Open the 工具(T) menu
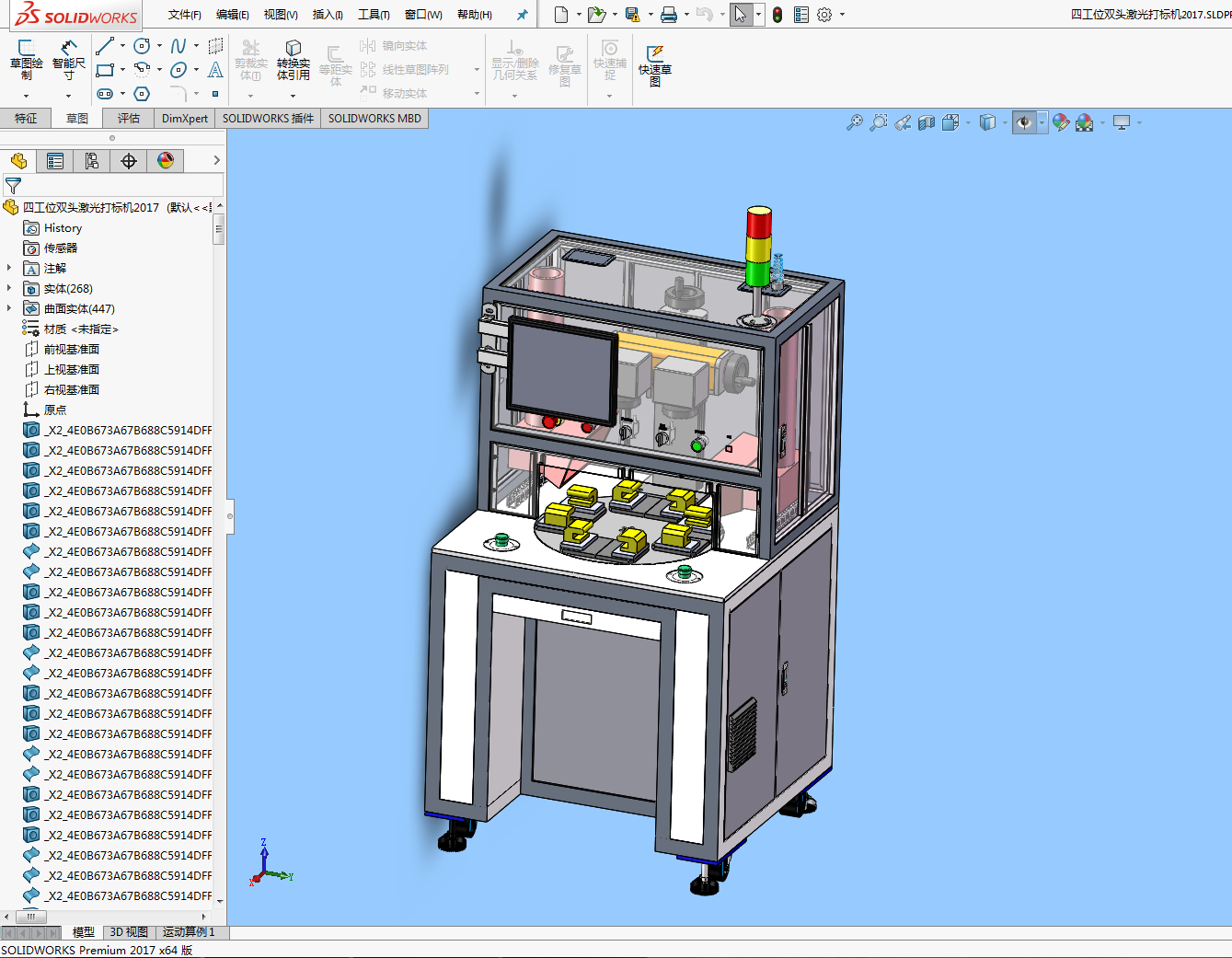Image resolution: width=1232 pixels, height=958 pixels. coord(374,15)
